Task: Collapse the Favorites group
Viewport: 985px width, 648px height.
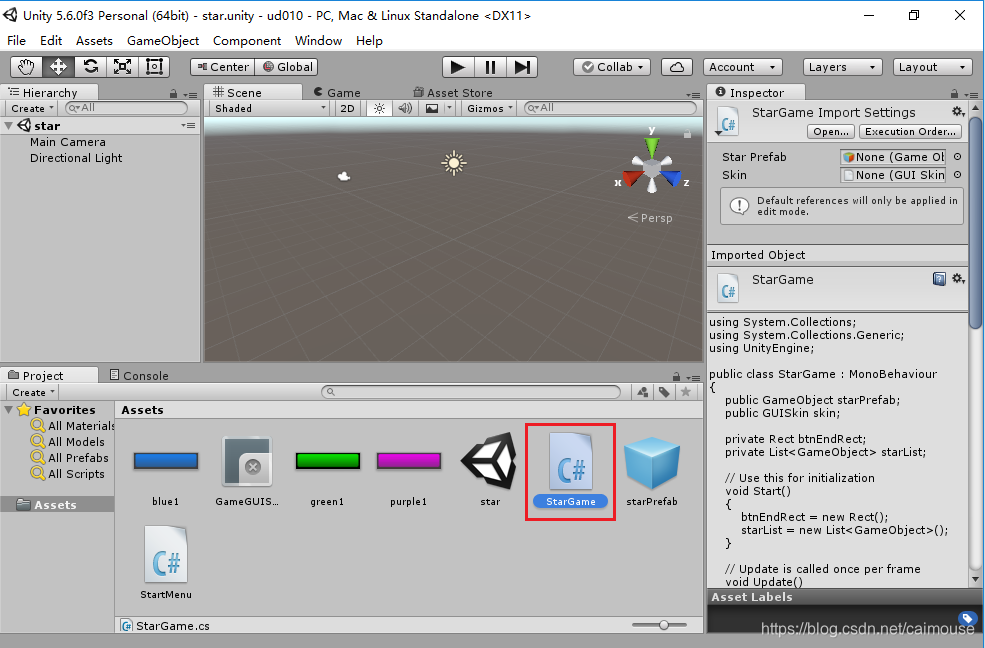Action: pyautogui.click(x=9, y=410)
